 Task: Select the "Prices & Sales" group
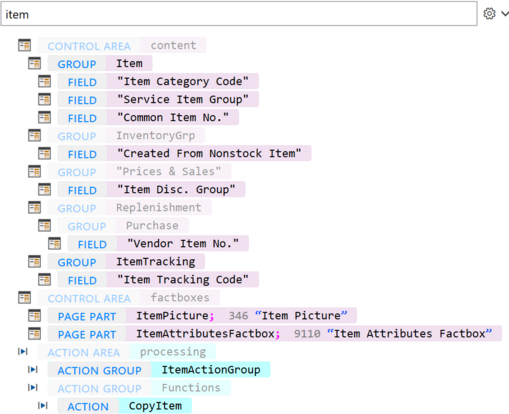tap(139, 172)
